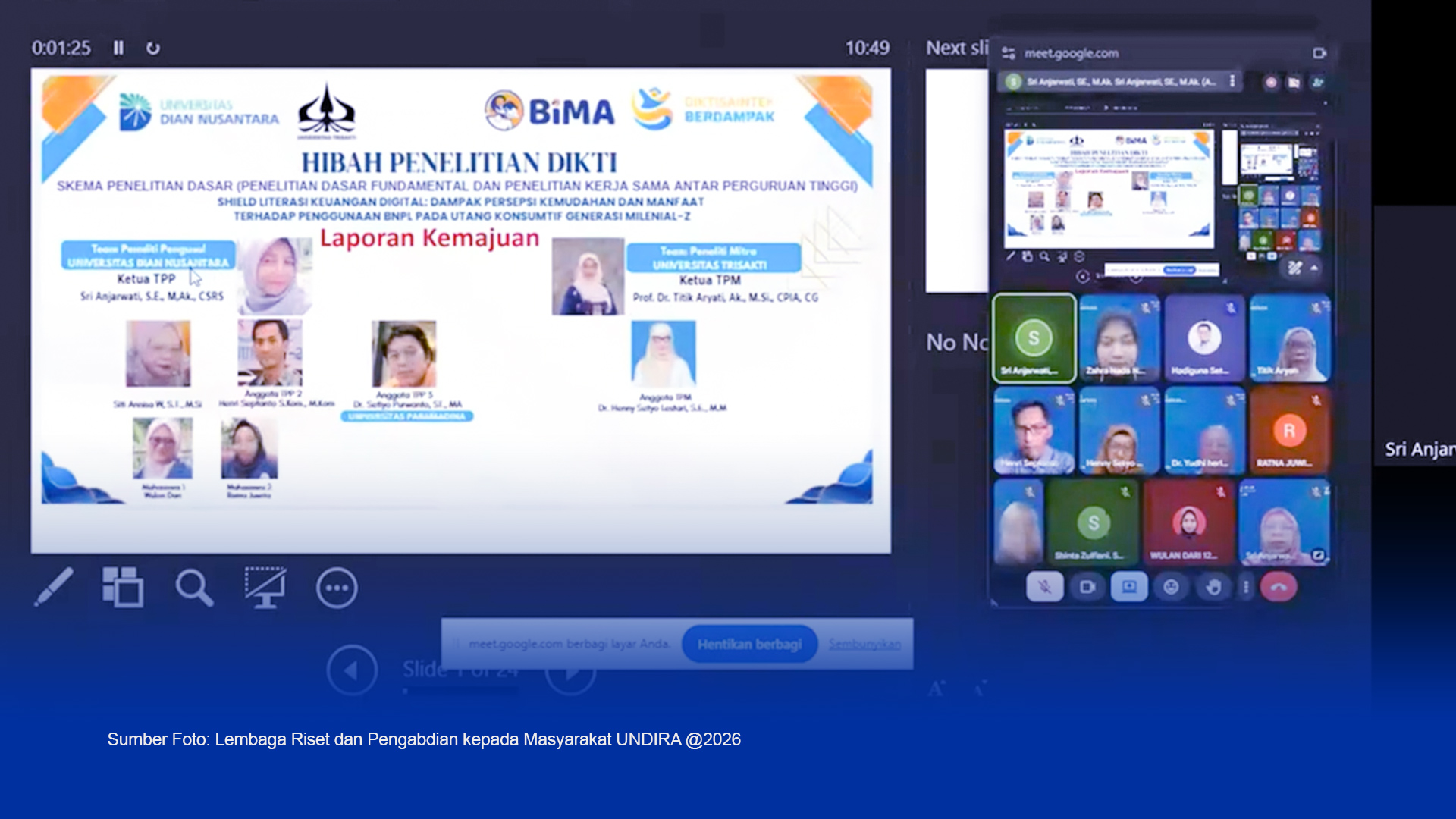
Task: Open the emoji reactions button in Meet
Action: [1171, 587]
